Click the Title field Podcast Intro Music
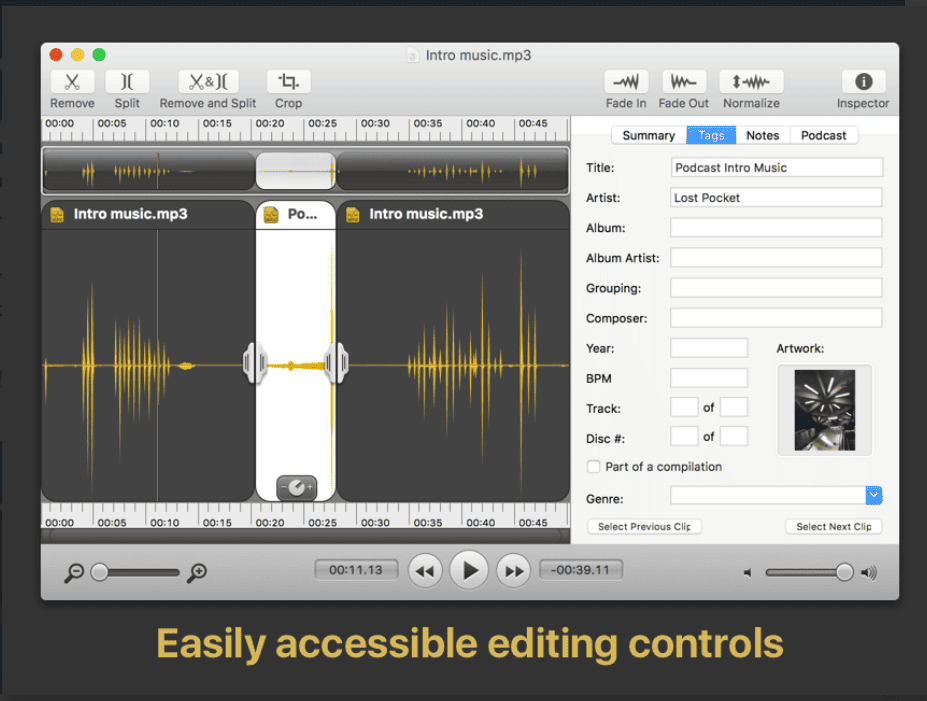This screenshot has height=701, width=927. pos(777,167)
